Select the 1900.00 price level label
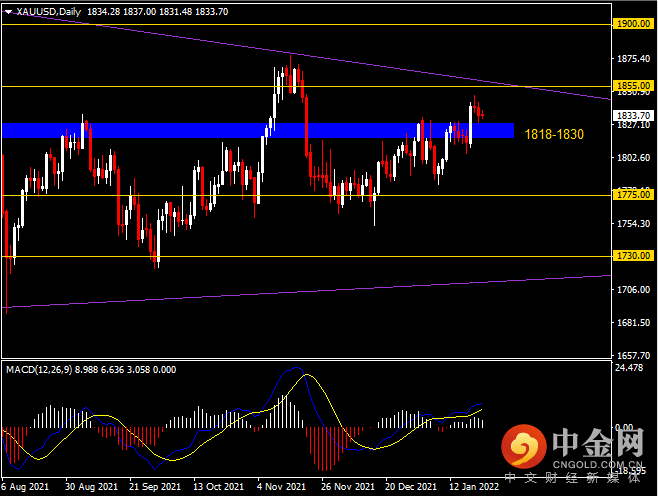The width and height of the screenshot is (658, 496). (633, 24)
